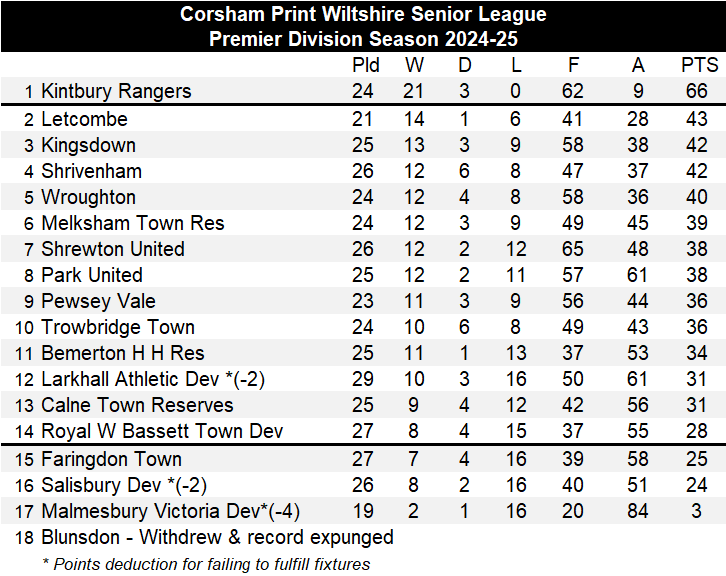Click the PTS column header
Screen dimensions: 726x576
coord(699,65)
